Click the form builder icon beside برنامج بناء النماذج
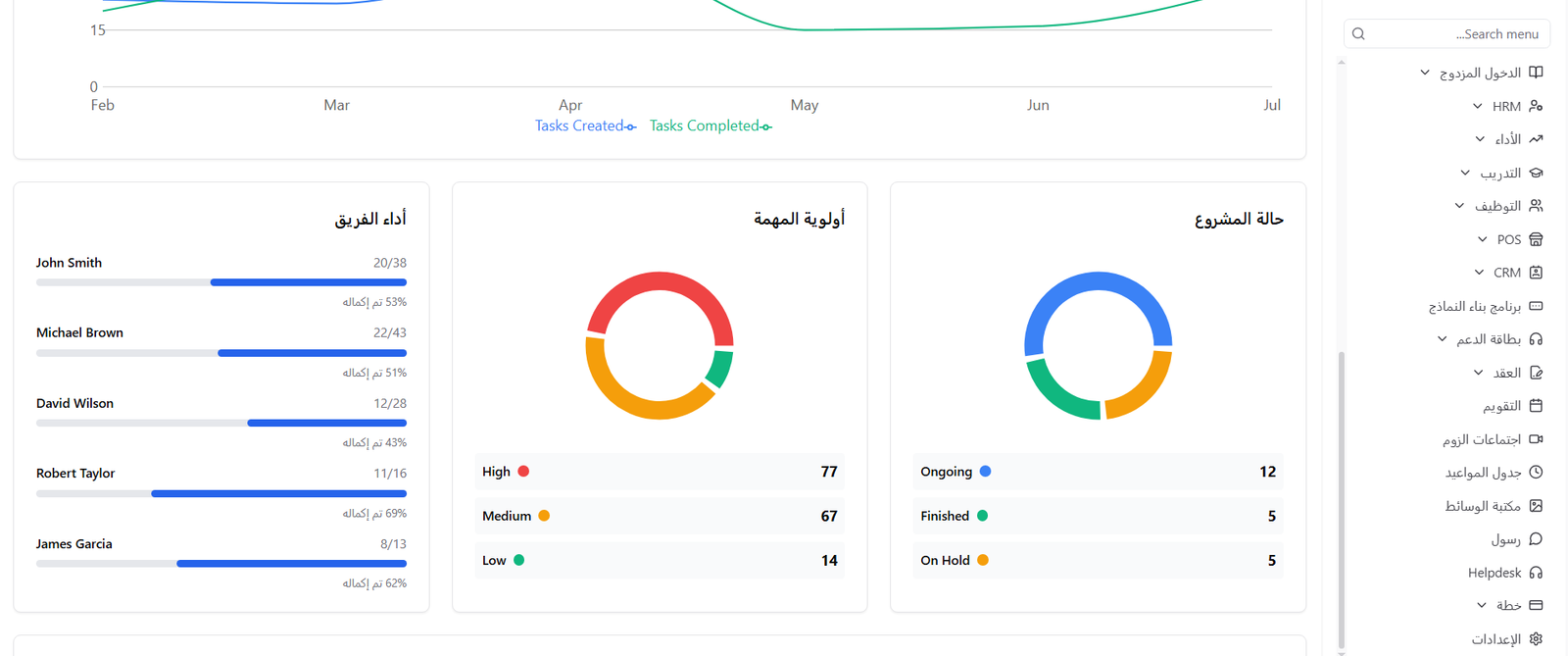 1536,306
